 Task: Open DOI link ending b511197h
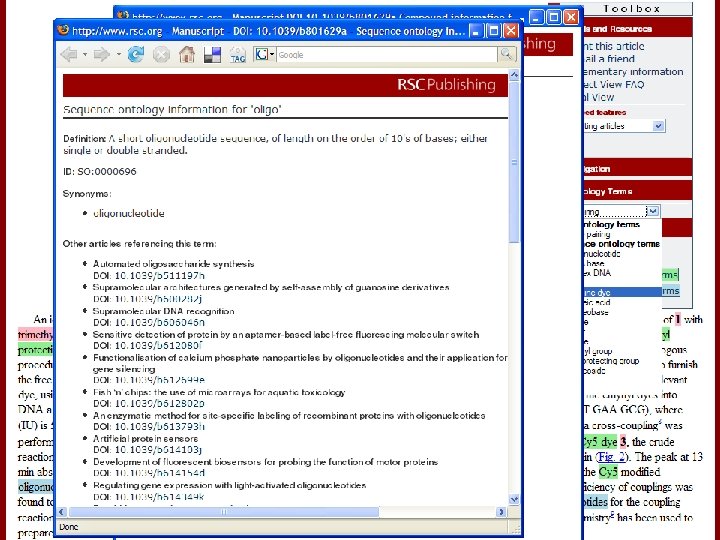tap(159, 276)
